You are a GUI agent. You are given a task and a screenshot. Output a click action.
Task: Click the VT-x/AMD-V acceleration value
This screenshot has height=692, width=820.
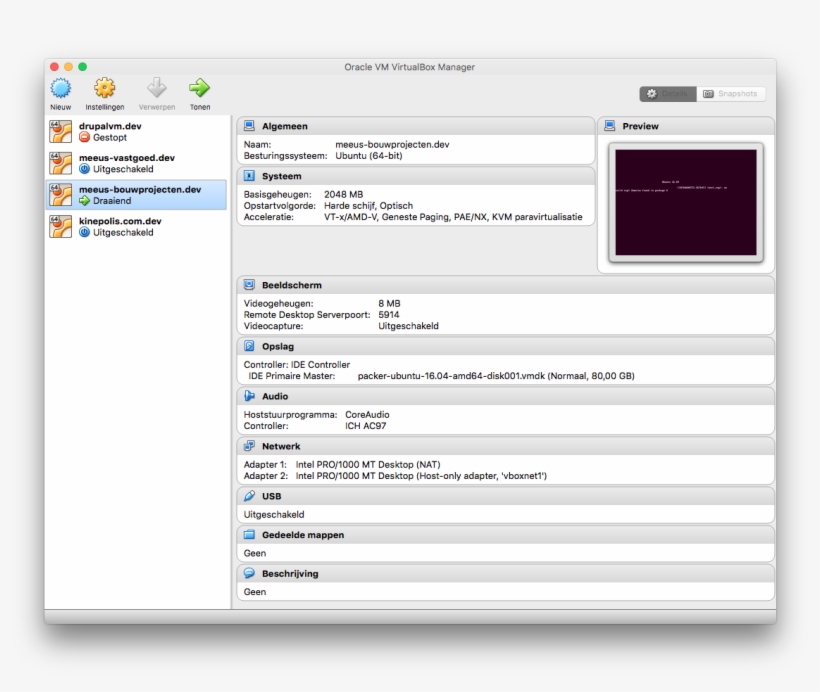pyautogui.click(x=453, y=217)
